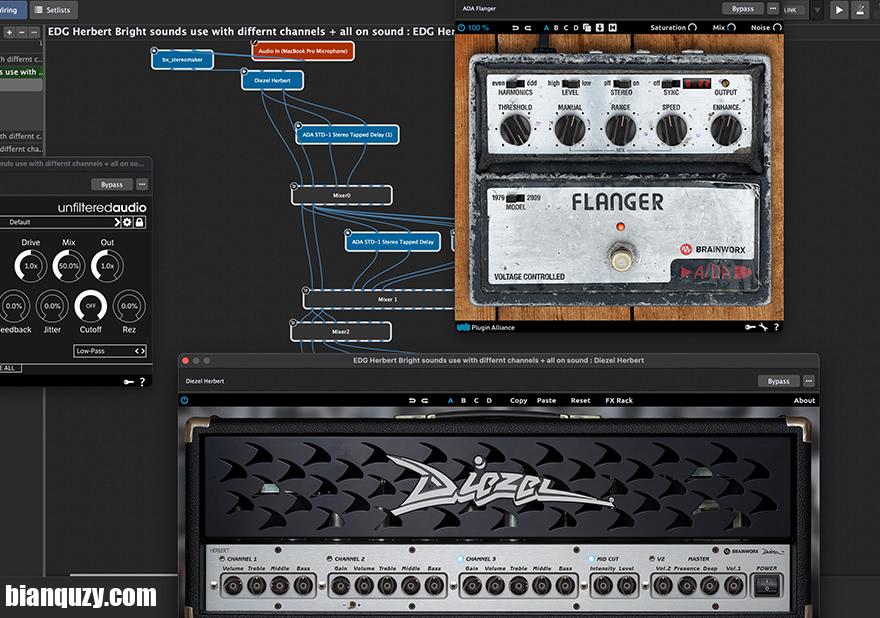Click the play button in the top toolbar

839,10
